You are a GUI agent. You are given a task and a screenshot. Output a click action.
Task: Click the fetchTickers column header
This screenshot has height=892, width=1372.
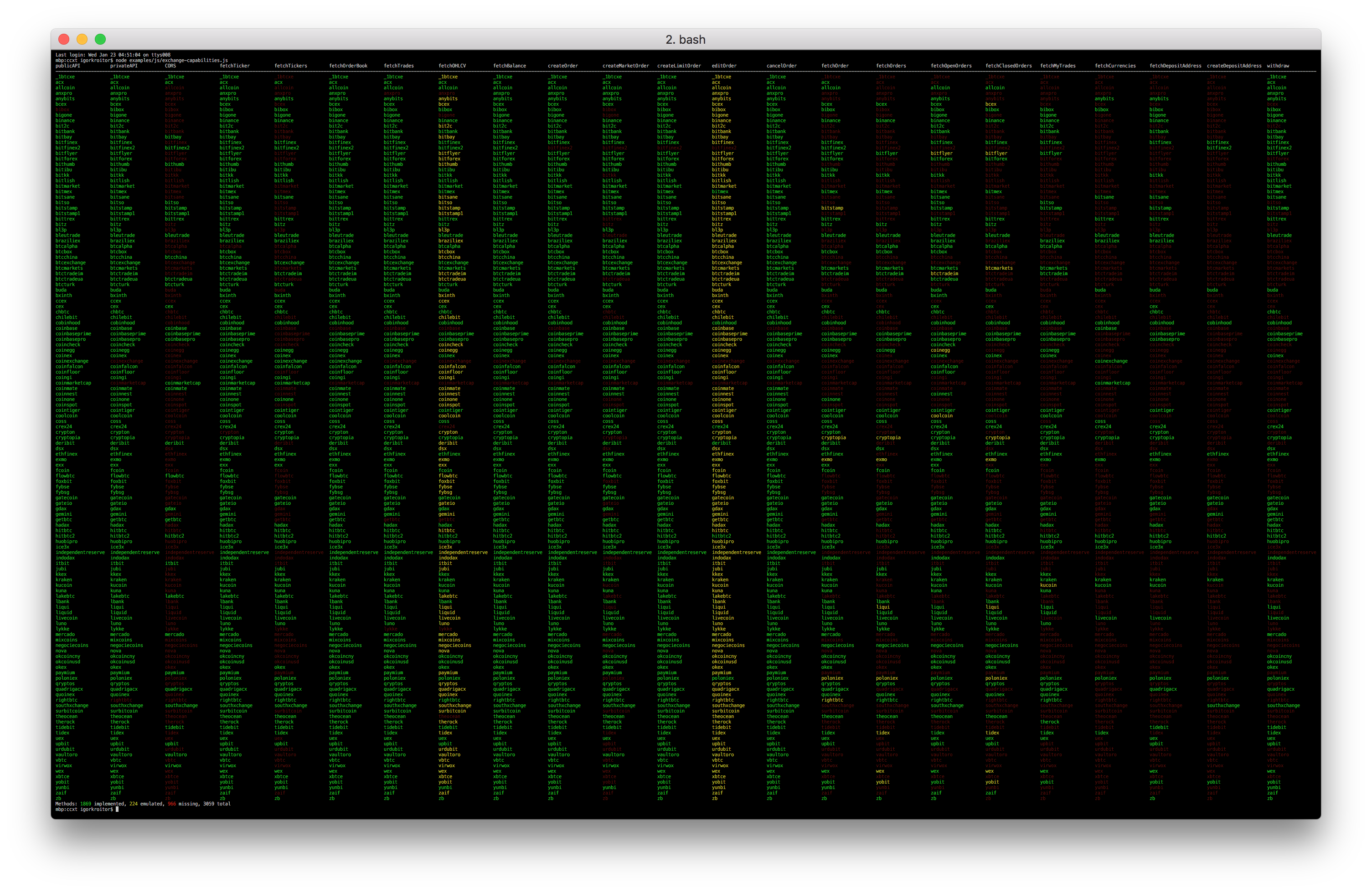pyautogui.click(x=290, y=66)
